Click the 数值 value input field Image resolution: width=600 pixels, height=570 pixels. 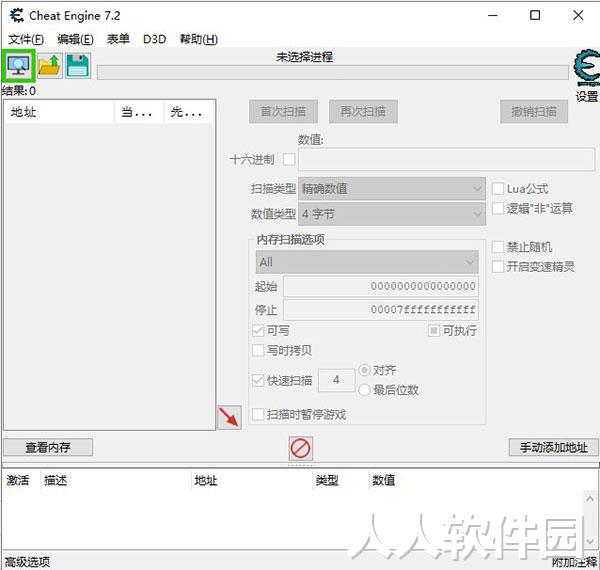point(446,160)
